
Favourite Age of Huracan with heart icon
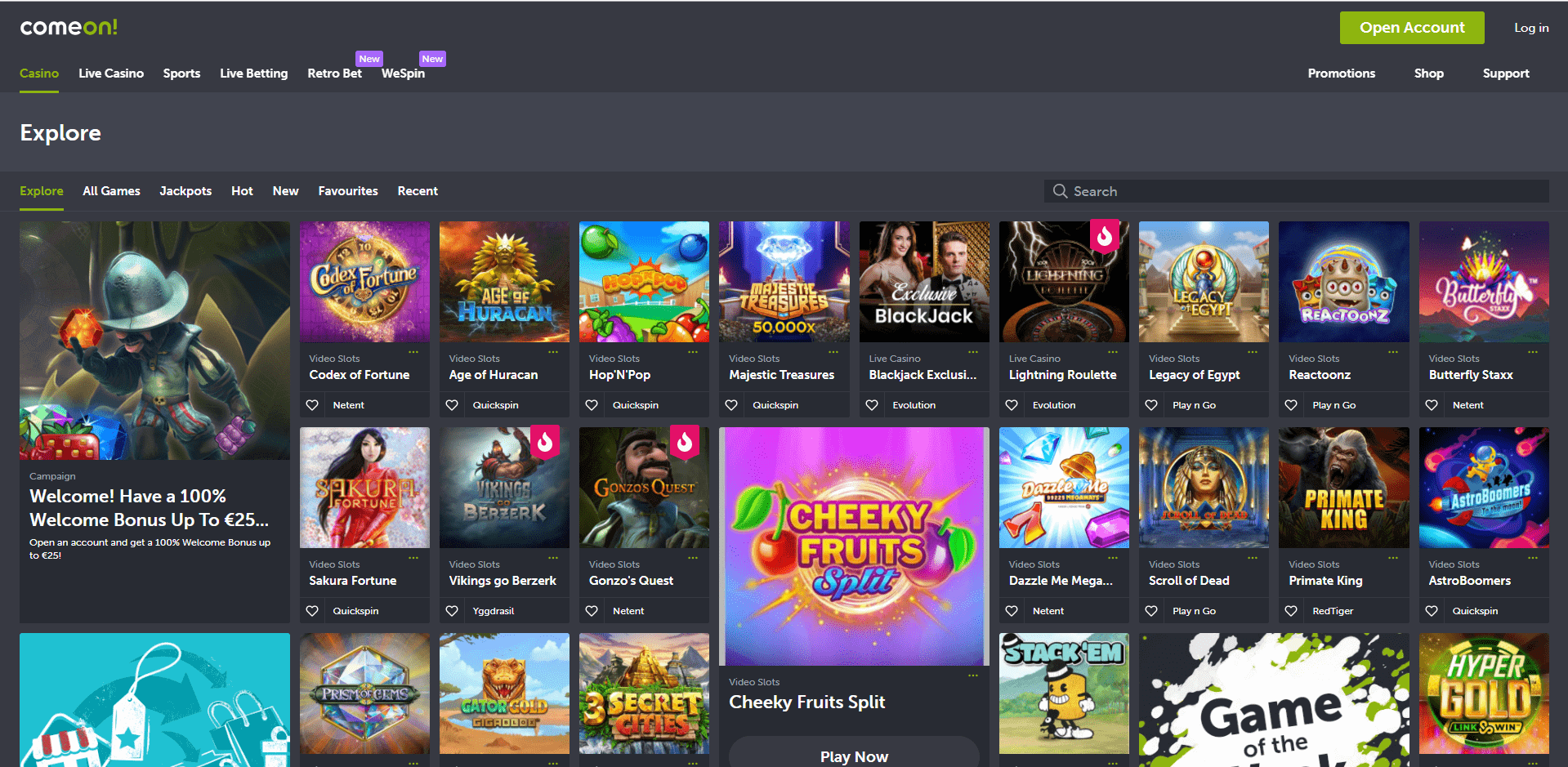coord(452,405)
